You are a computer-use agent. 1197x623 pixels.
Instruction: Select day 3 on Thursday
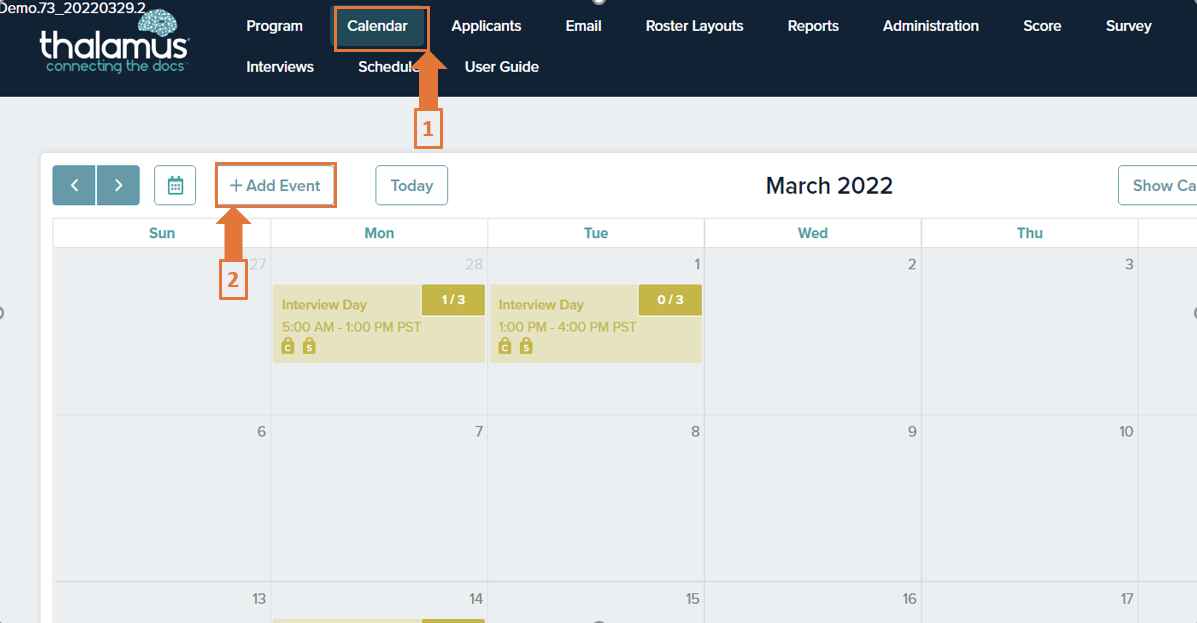(x=1129, y=264)
